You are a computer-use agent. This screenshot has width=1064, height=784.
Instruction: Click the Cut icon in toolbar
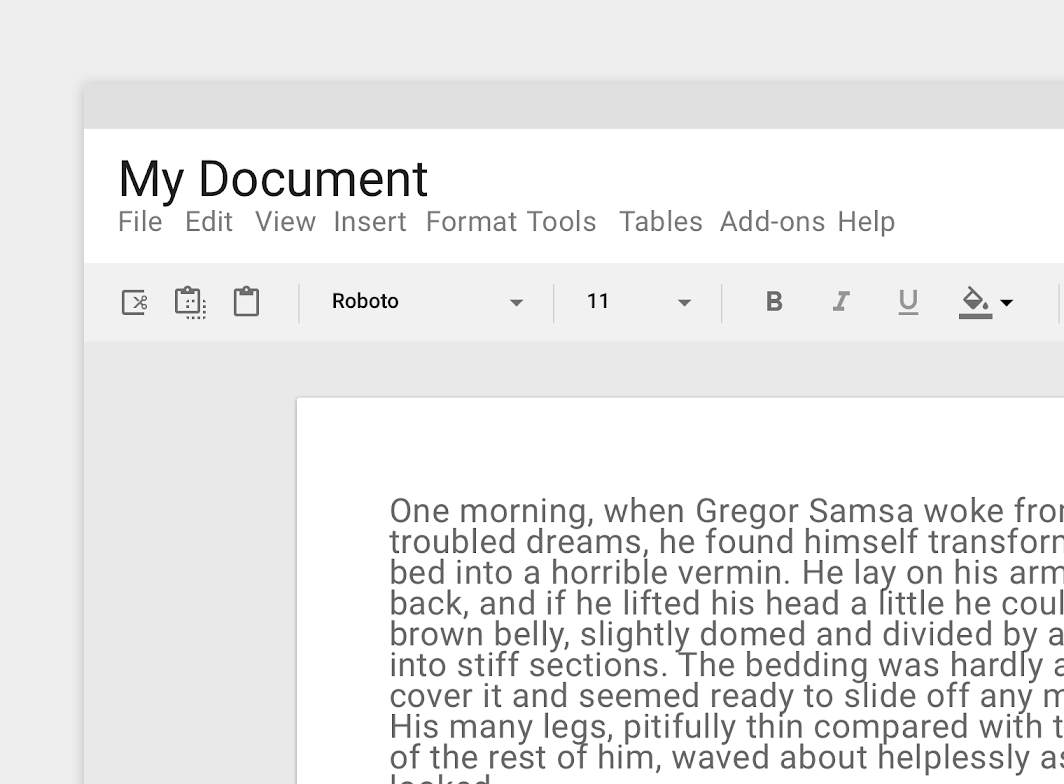tap(134, 302)
